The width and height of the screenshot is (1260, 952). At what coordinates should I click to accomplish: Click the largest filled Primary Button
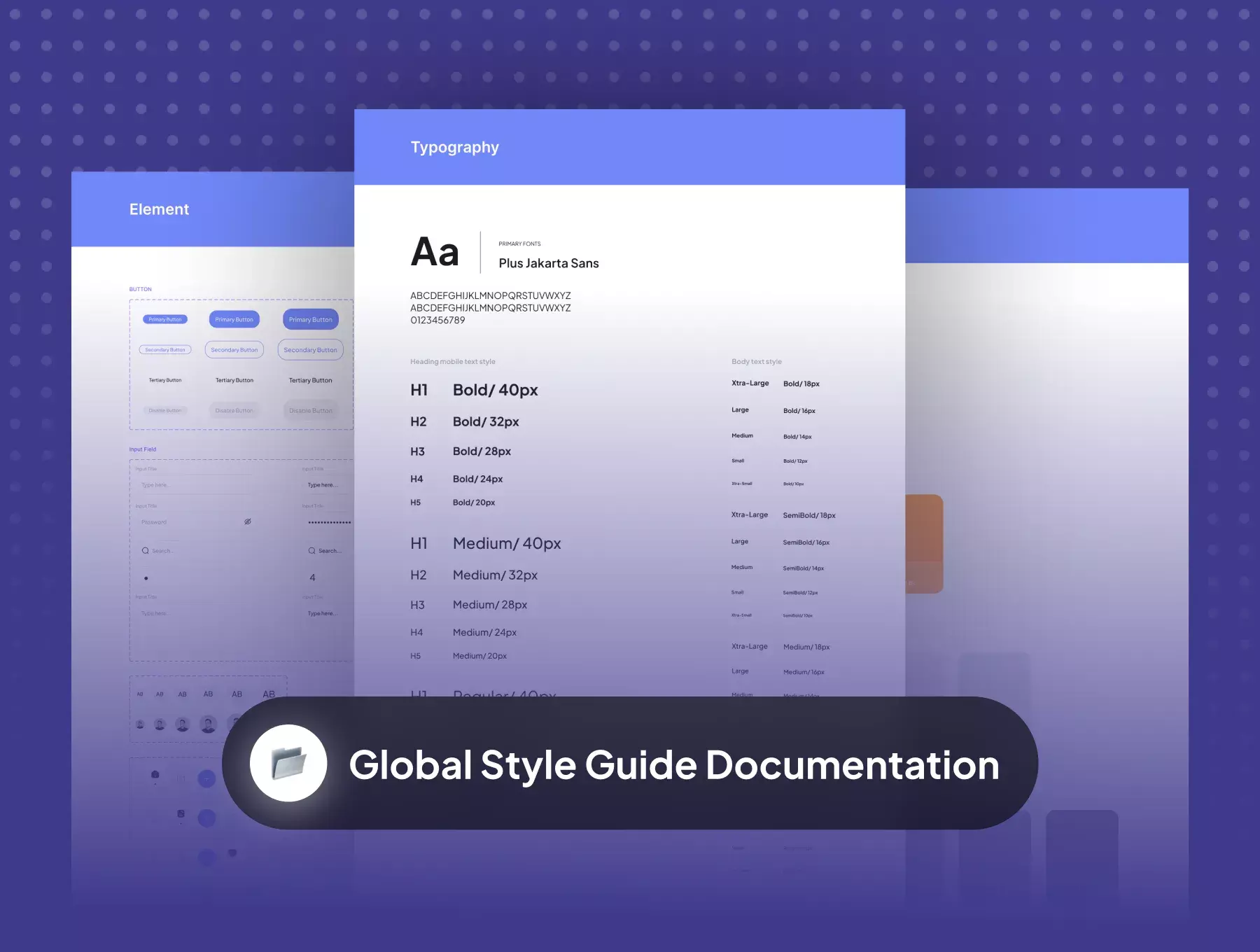(311, 319)
